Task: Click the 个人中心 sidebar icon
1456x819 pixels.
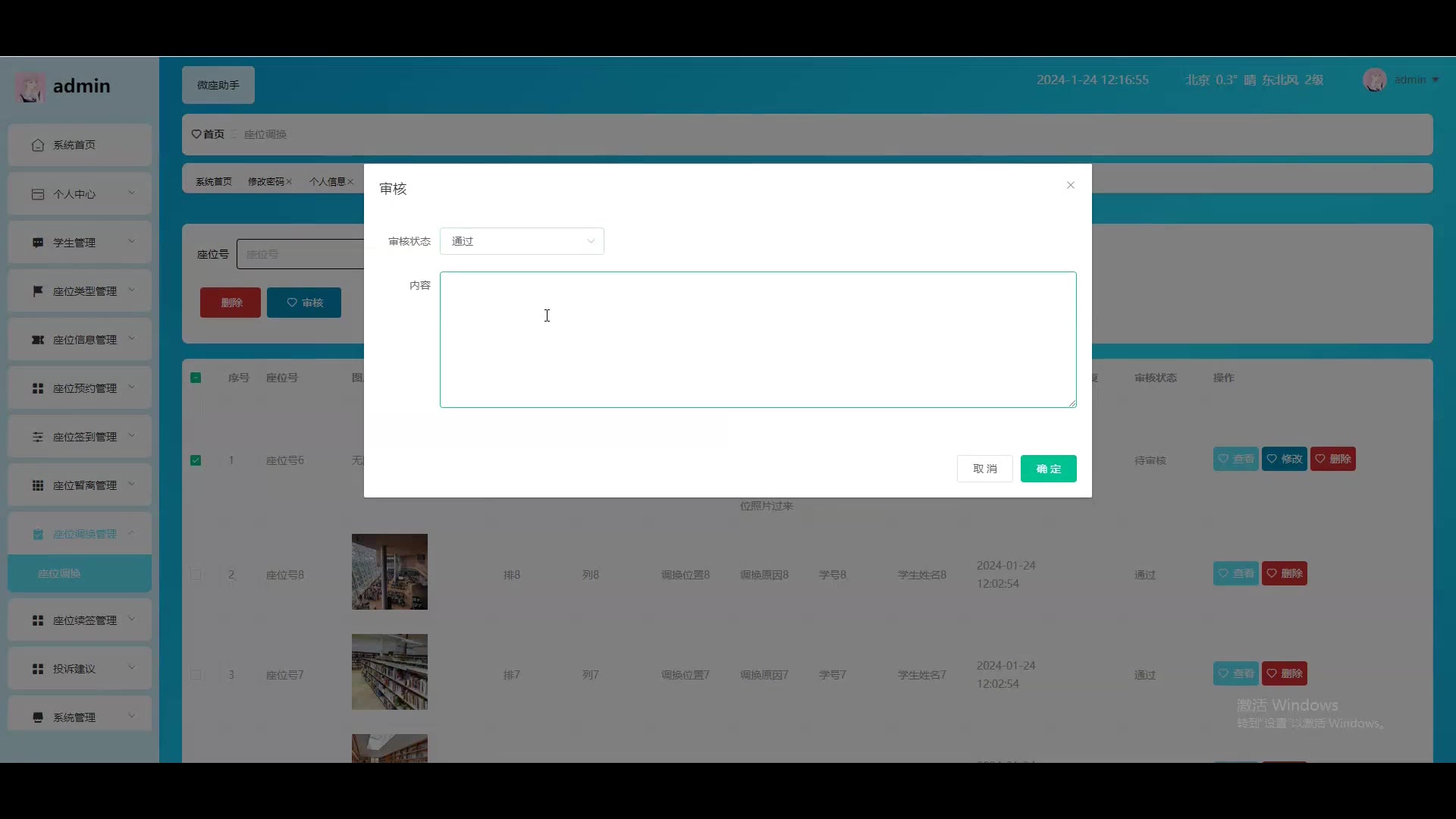Action: [38, 194]
